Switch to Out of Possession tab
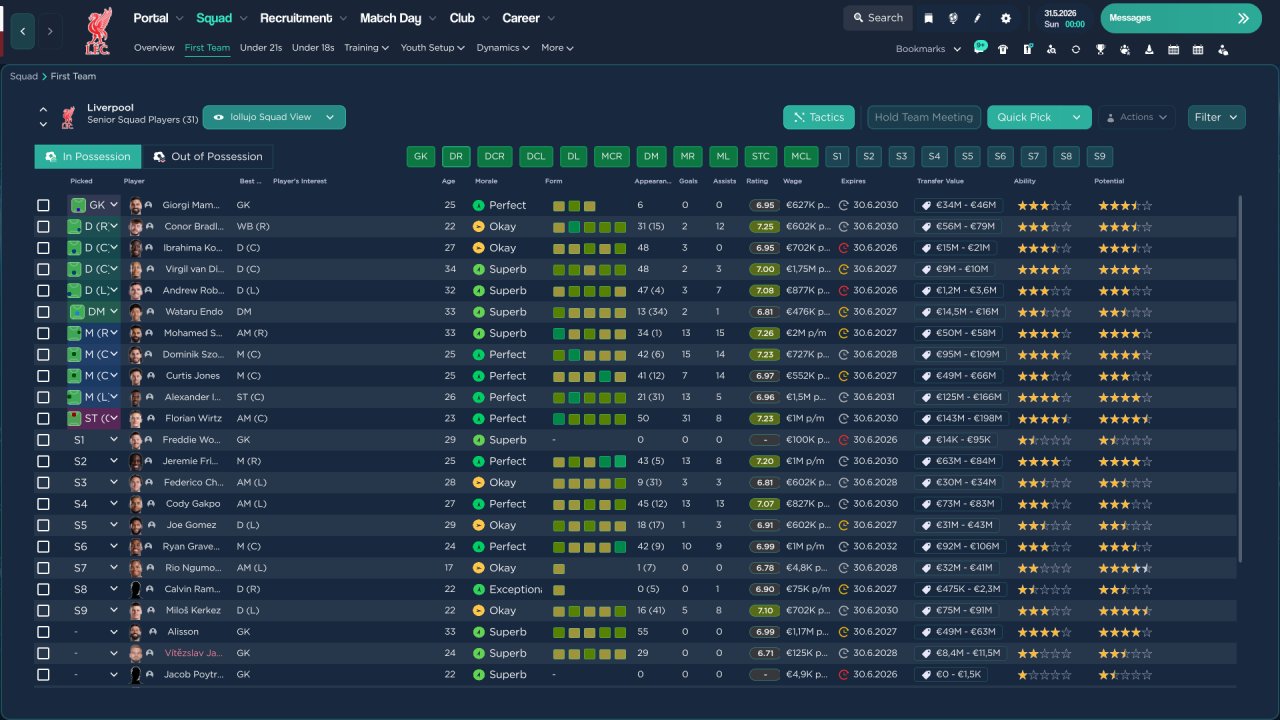 208,157
